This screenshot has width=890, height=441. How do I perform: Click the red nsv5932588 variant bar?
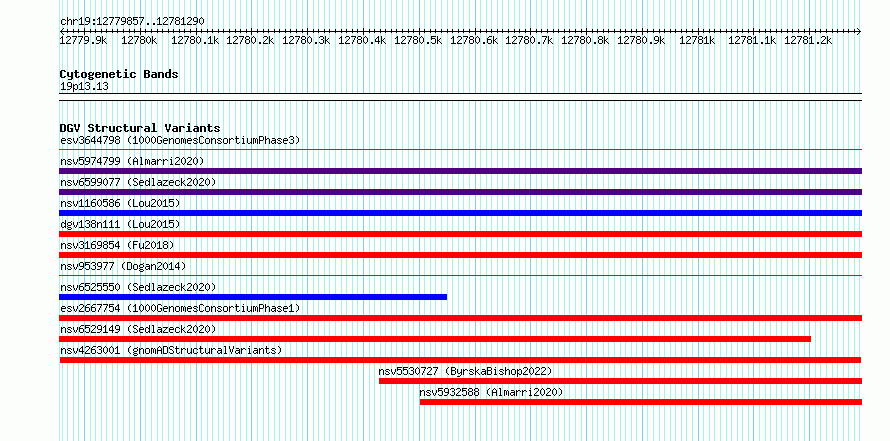[x=641, y=402]
